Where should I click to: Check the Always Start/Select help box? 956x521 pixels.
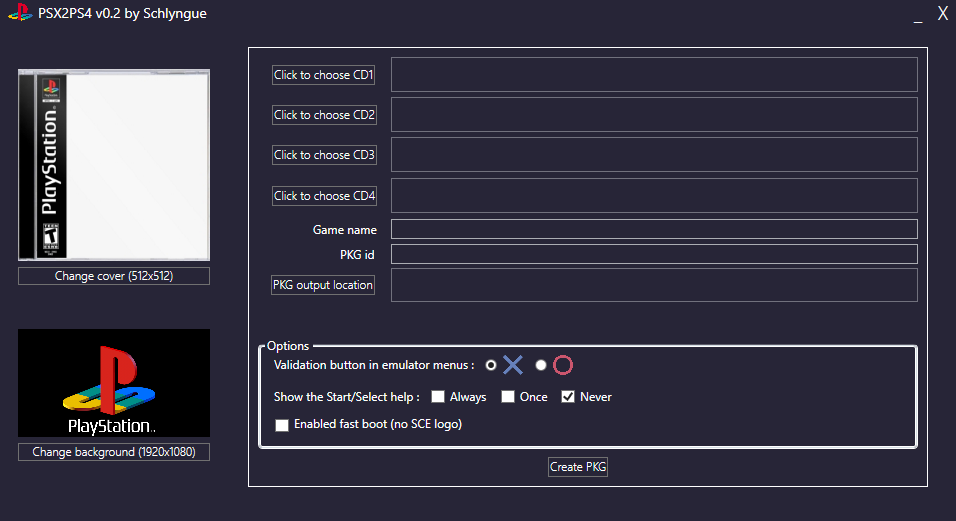tap(438, 397)
